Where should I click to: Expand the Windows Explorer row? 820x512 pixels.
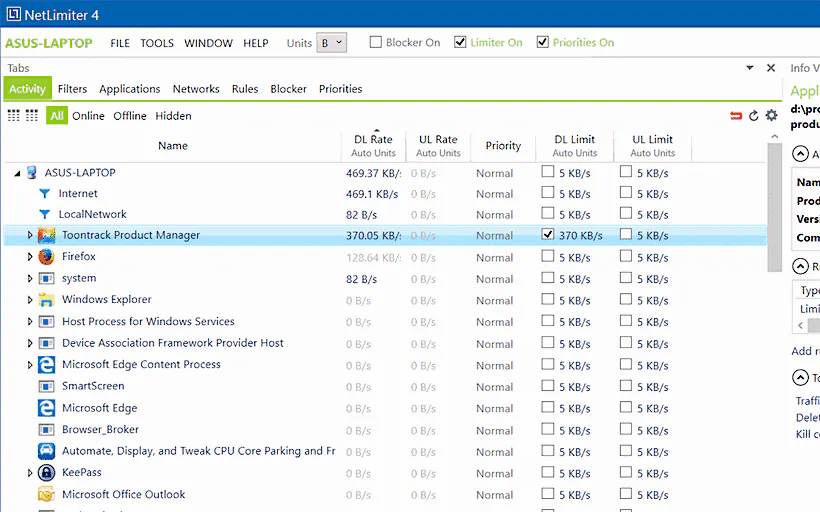(x=30, y=300)
